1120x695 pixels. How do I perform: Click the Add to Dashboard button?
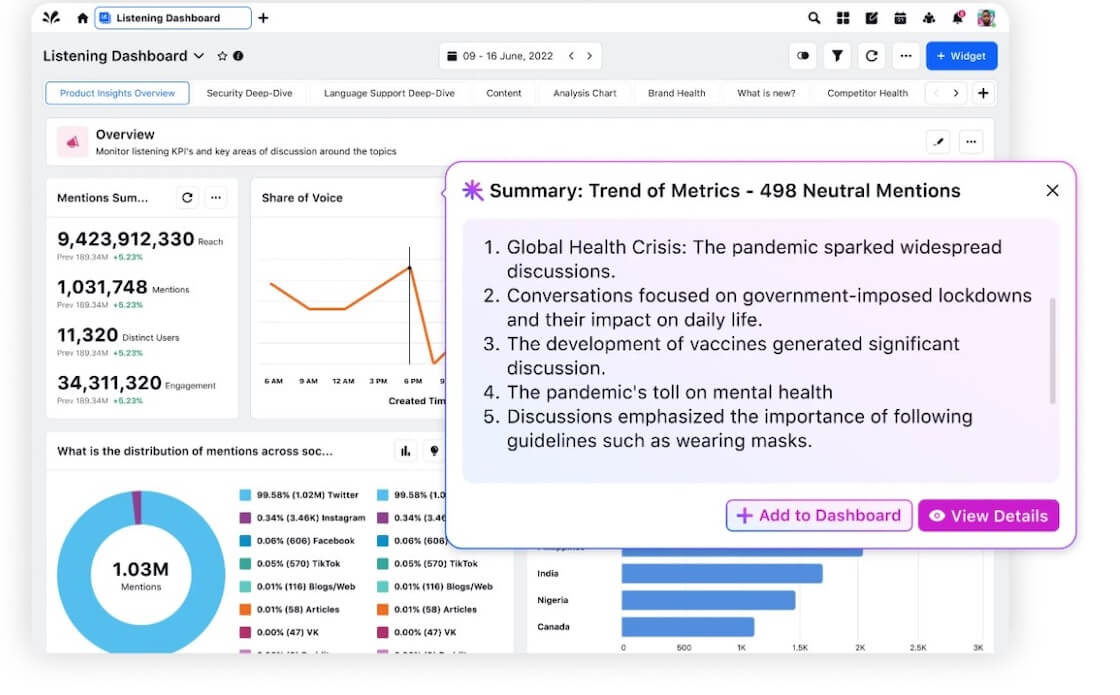tap(818, 516)
